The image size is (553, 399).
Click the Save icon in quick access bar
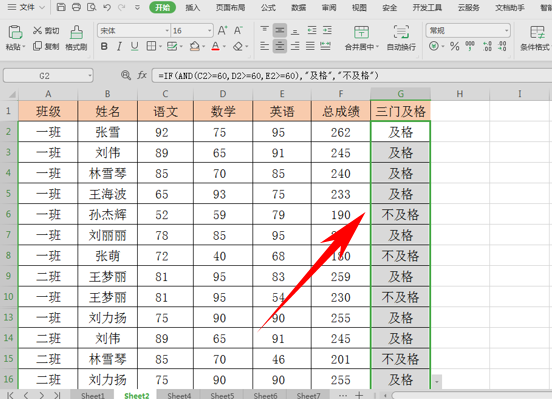(61, 7)
